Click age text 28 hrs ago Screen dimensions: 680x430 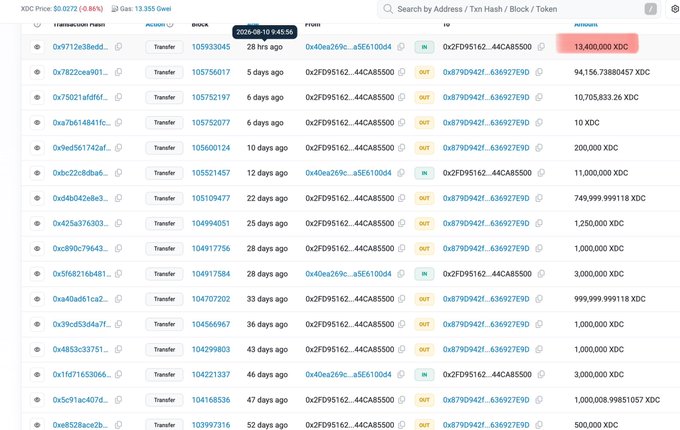[265, 47]
